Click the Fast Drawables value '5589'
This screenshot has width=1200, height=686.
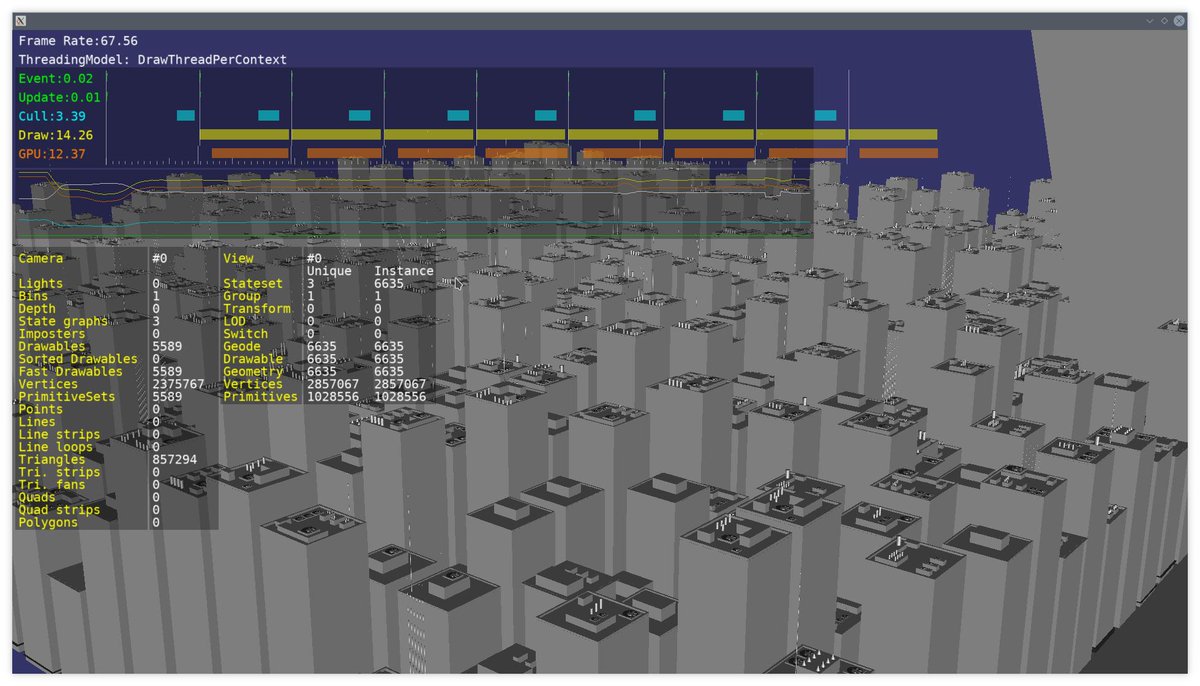coord(167,372)
